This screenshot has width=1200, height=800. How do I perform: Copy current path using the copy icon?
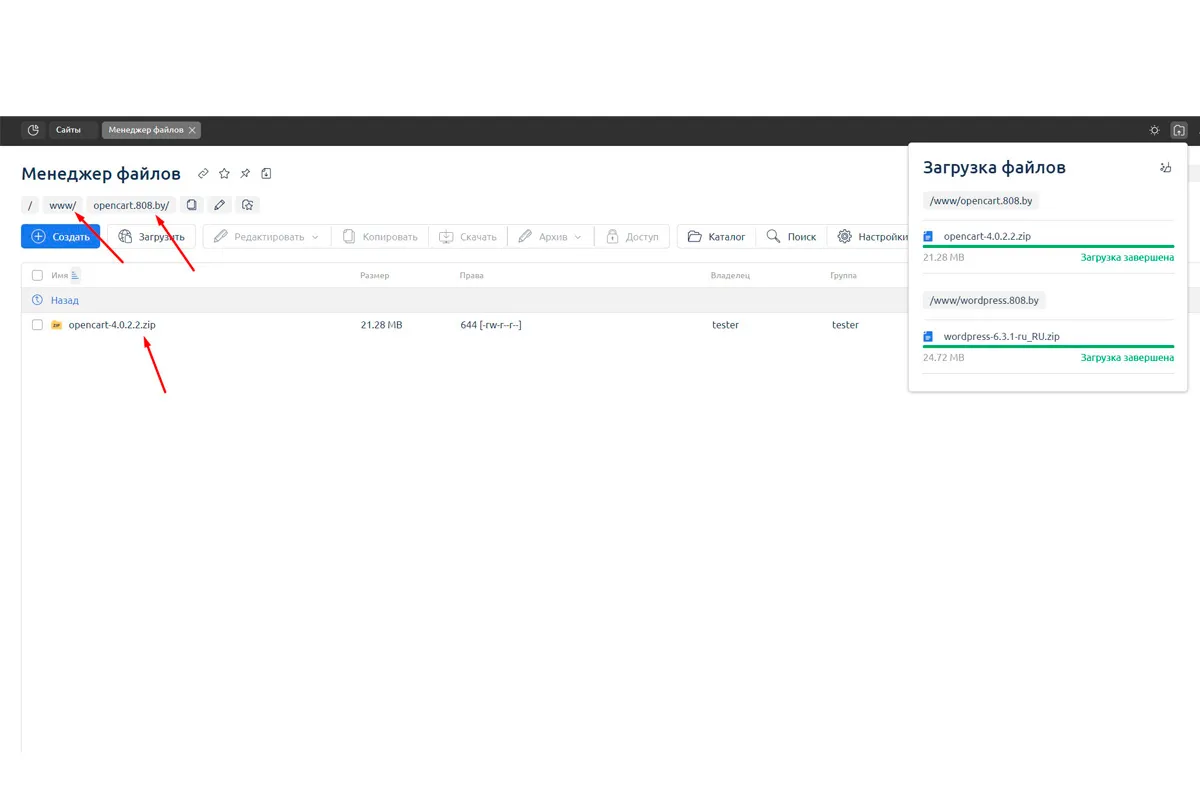tap(192, 205)
